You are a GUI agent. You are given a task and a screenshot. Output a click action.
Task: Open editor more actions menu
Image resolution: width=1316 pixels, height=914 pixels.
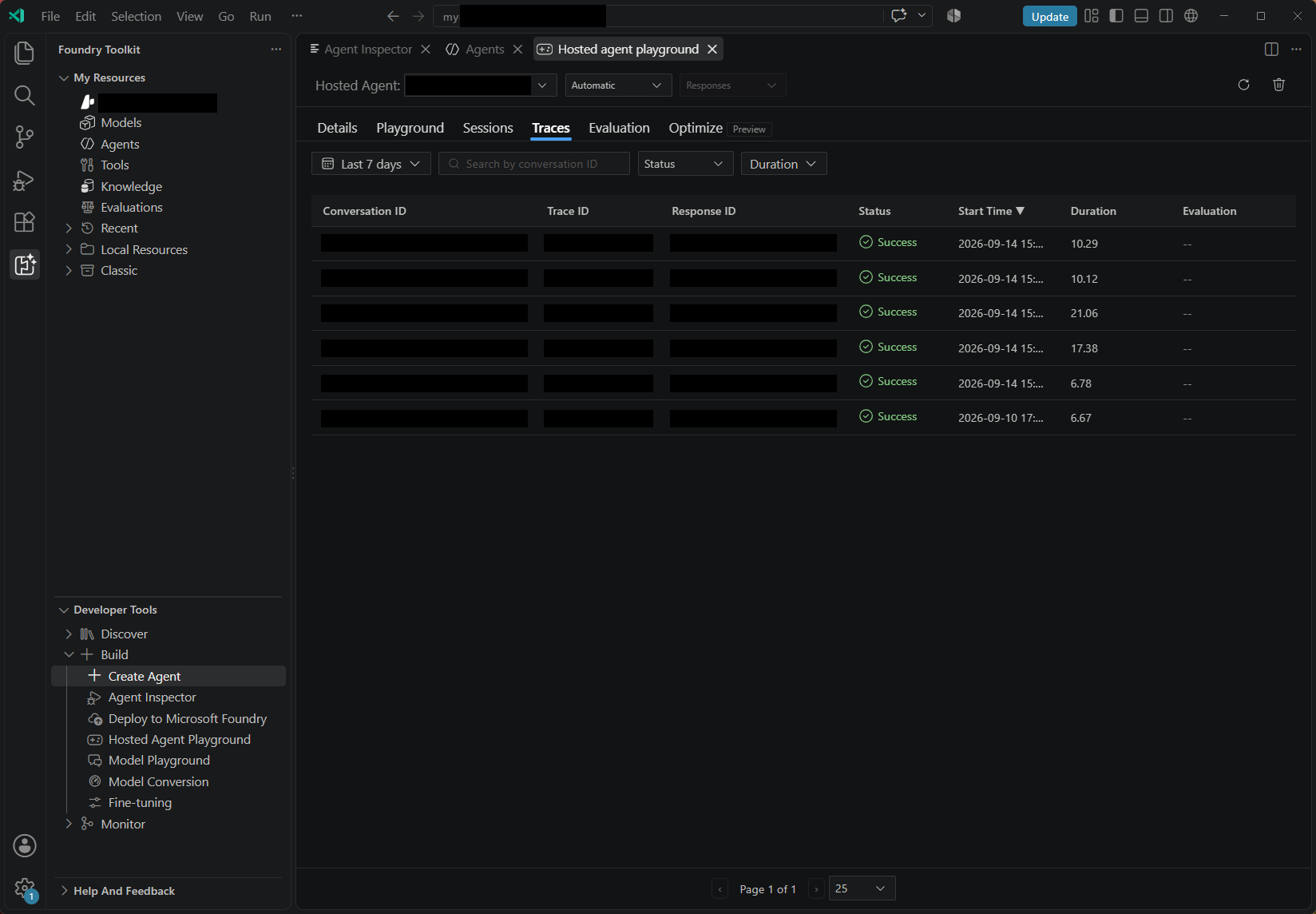coord(1296,50)
